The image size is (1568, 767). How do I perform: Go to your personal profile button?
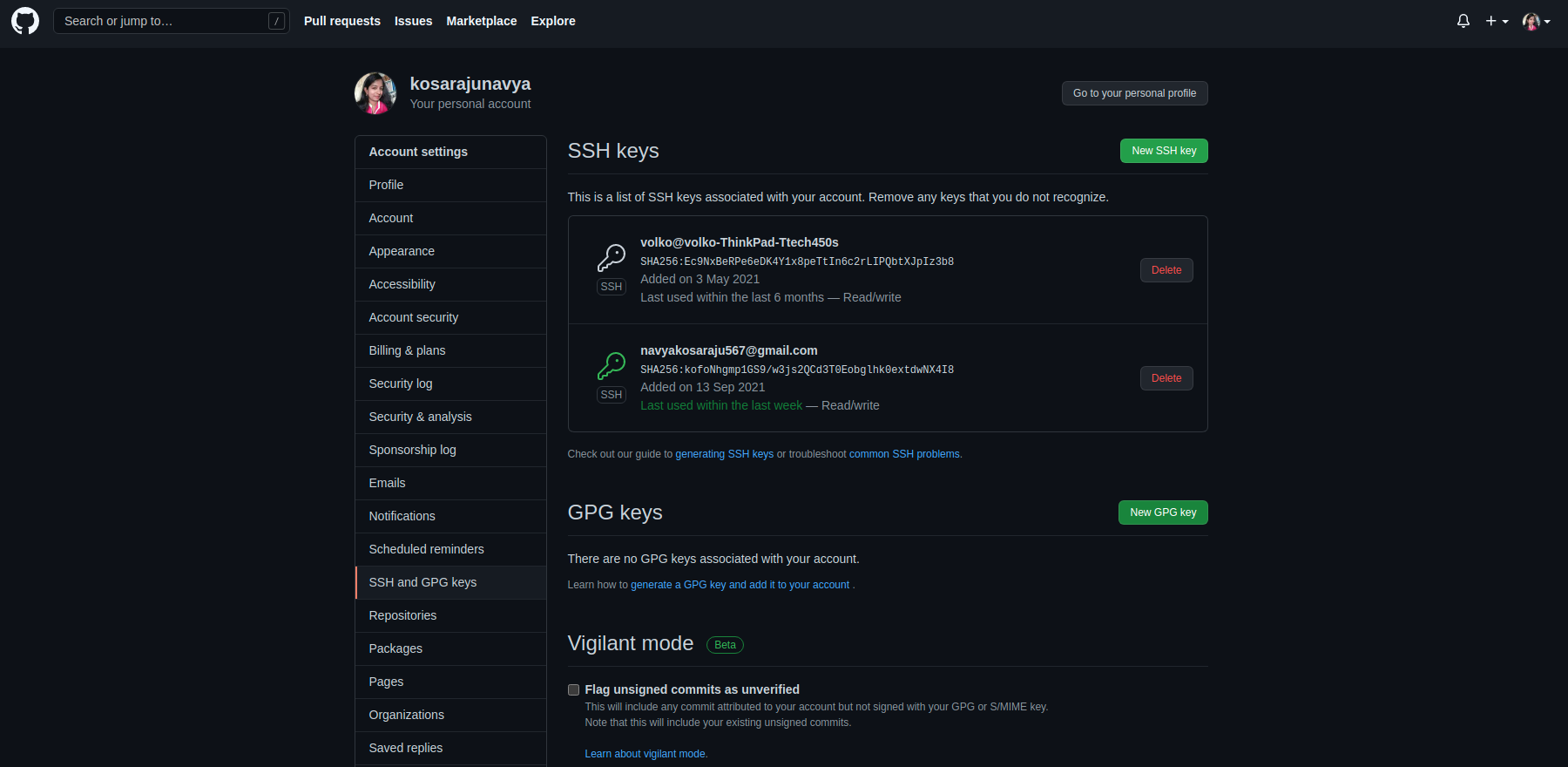[x=1134, y=93]
